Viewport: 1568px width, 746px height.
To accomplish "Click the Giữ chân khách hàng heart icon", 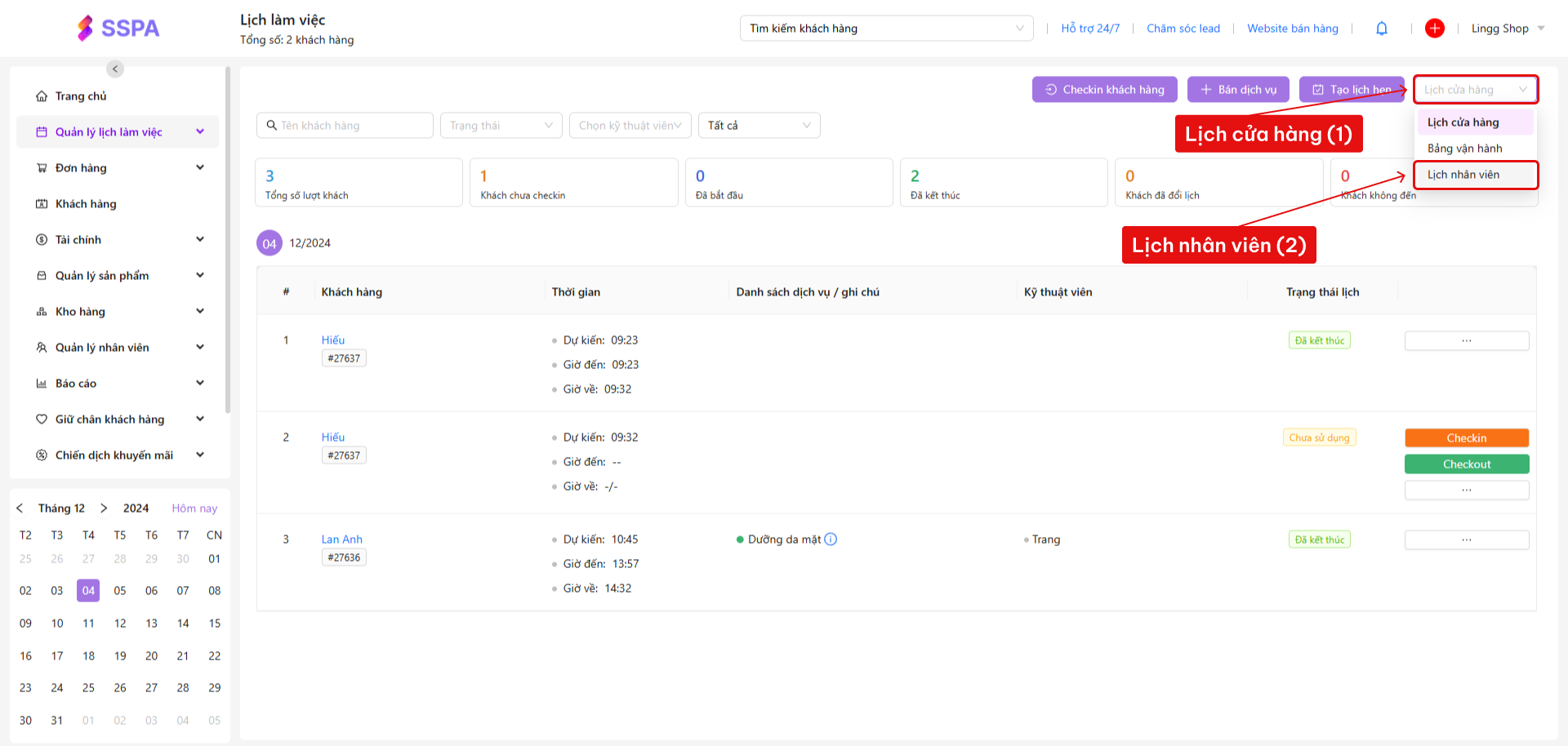I will click(x=42, y=420).
